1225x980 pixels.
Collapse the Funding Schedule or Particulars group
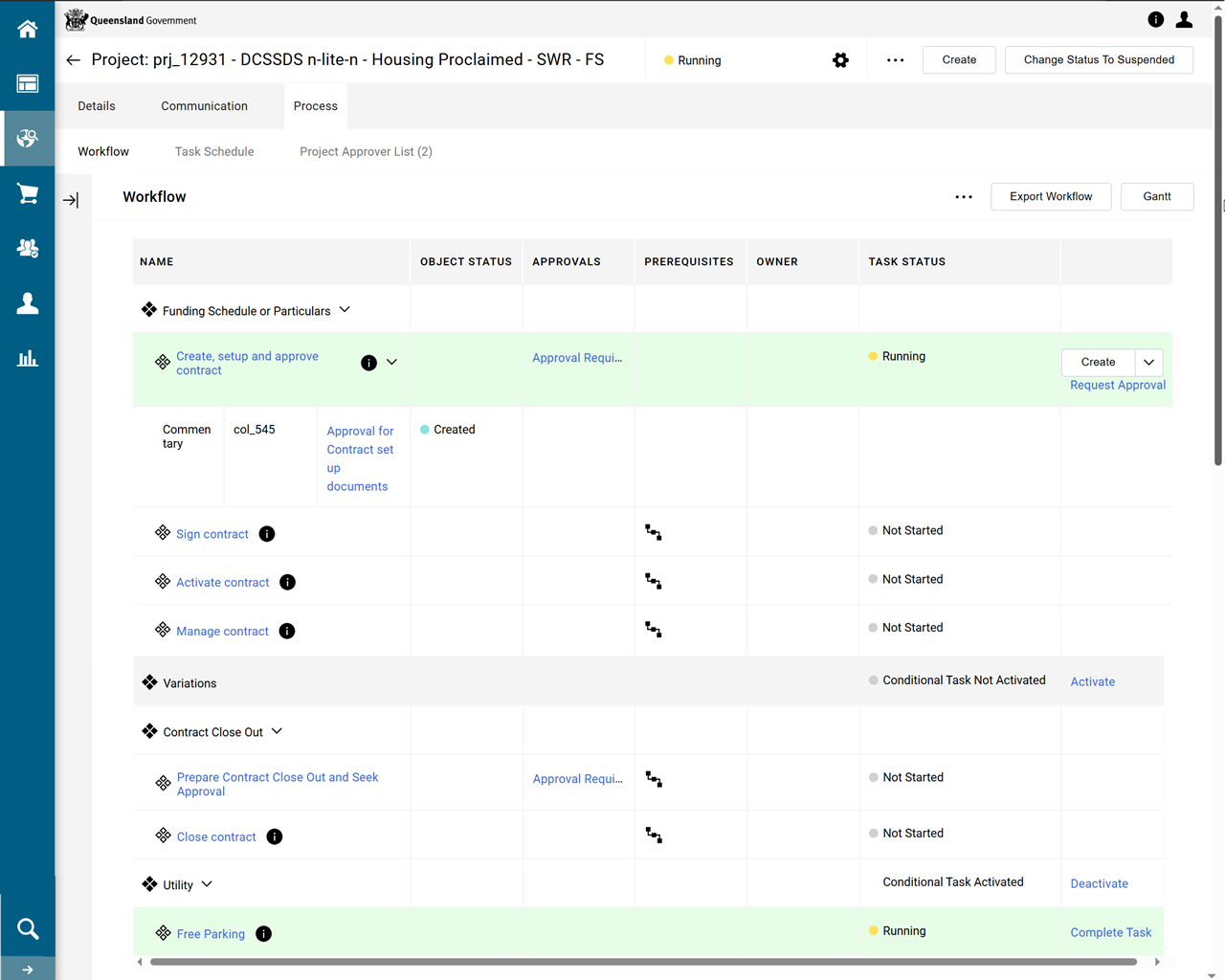click(x=345, y=310)
